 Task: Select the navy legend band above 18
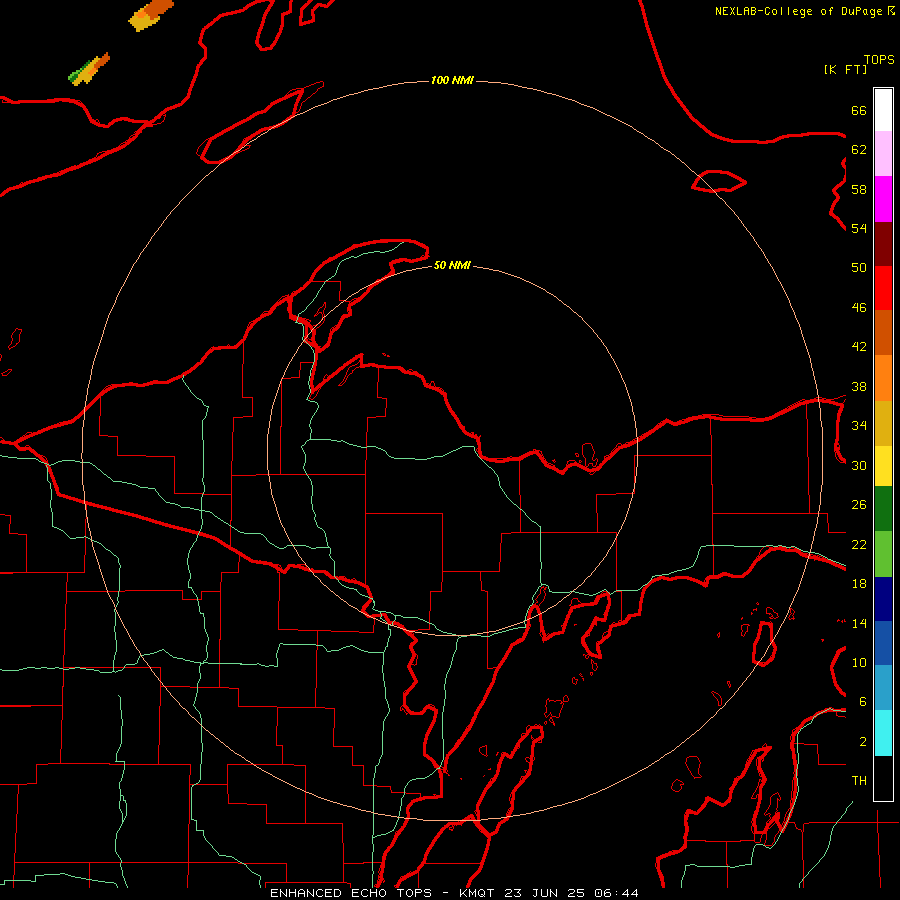point(883,599)
